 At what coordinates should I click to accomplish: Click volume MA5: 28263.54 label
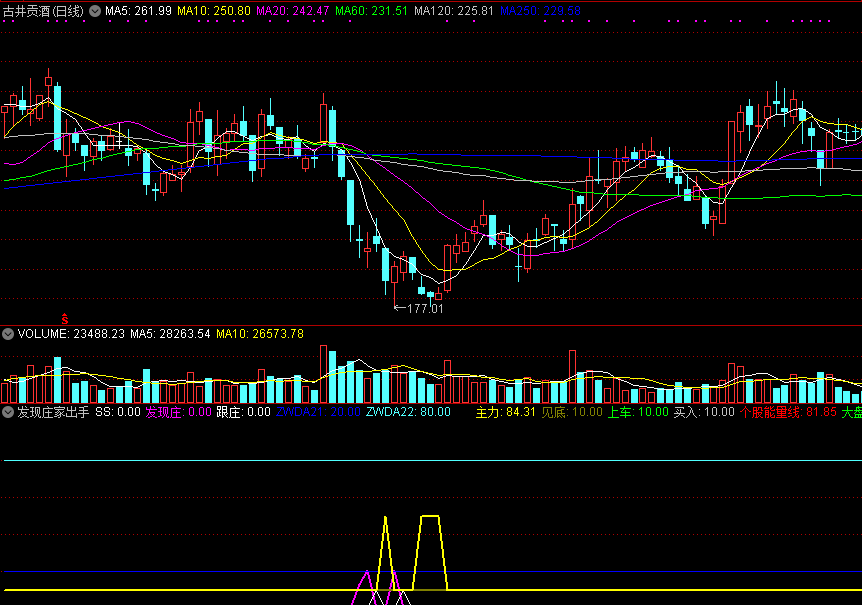(x=170, y=334)
